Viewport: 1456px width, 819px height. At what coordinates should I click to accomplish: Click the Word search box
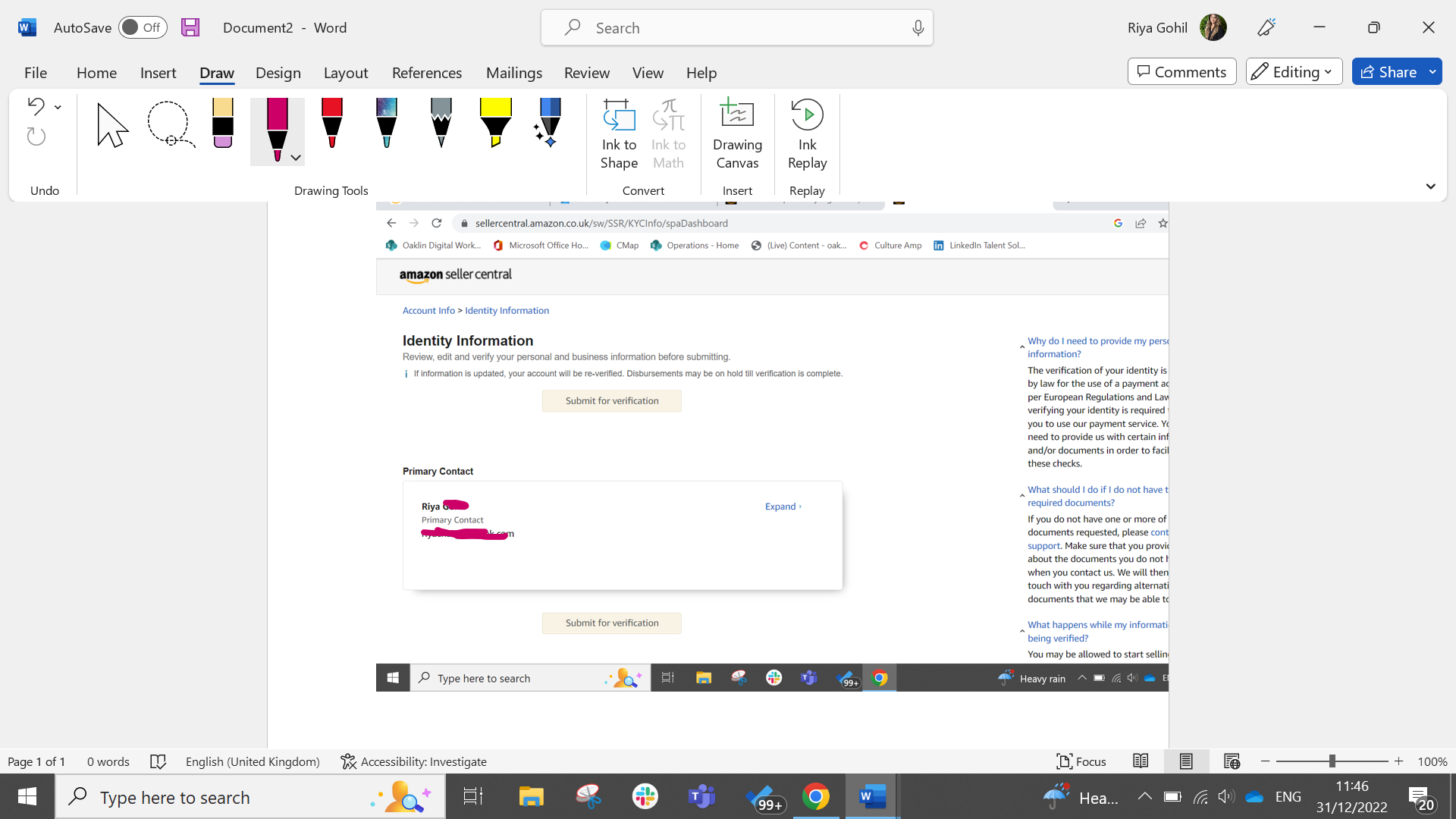pos(736,28)
